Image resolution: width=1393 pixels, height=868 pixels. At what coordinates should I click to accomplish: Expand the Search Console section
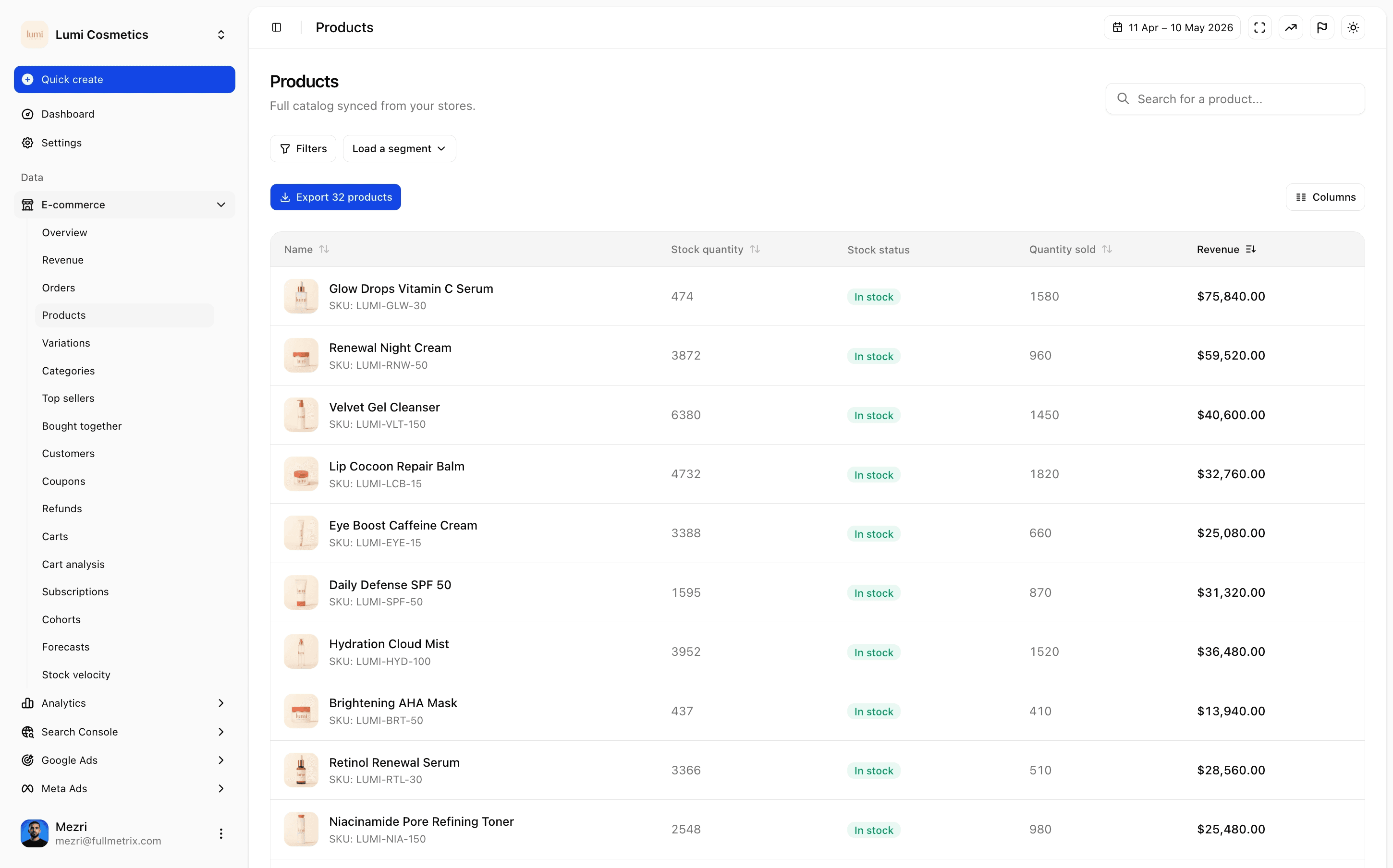coord(124,731)
